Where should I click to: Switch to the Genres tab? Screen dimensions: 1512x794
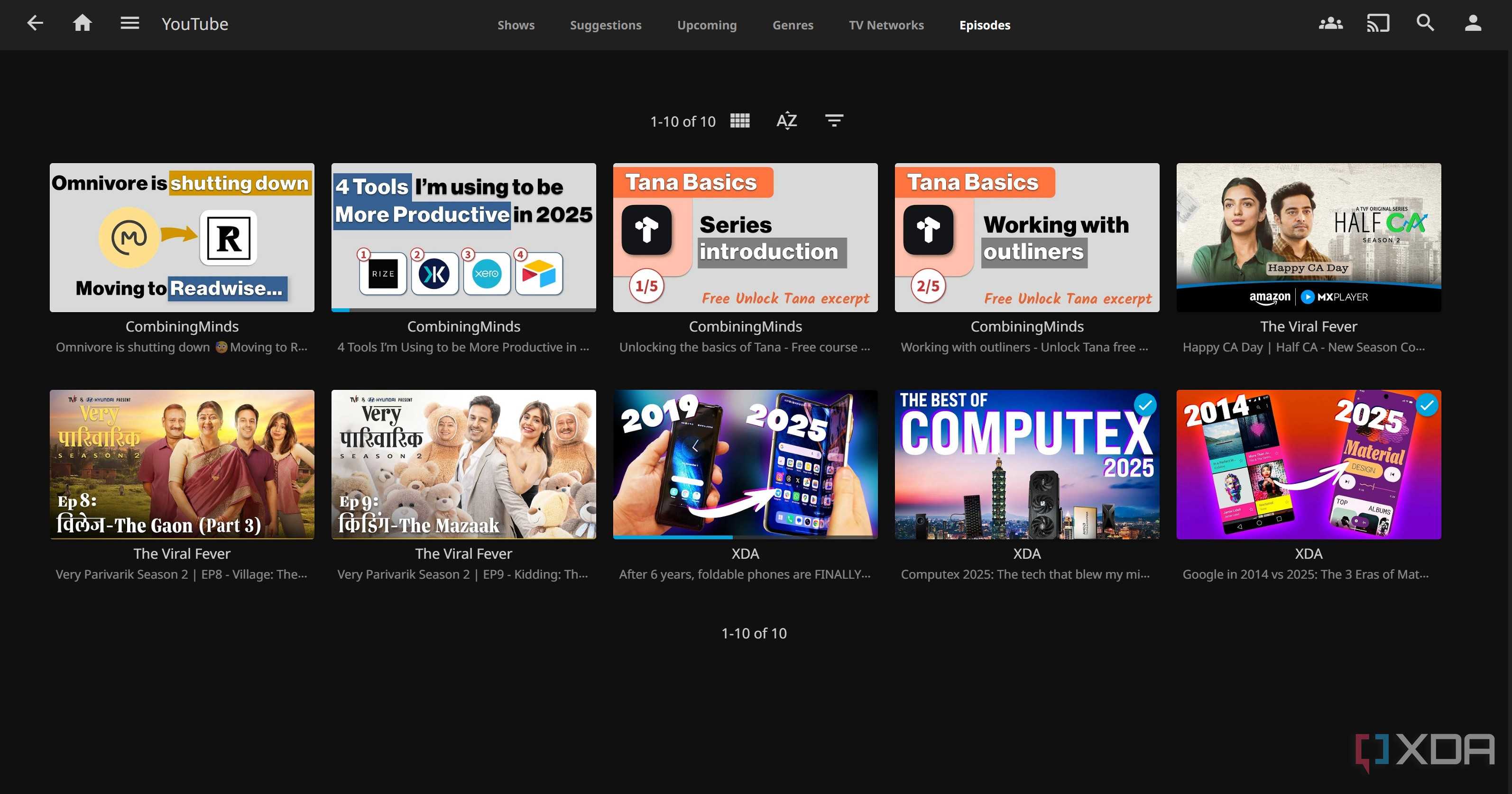pos(793,25)
